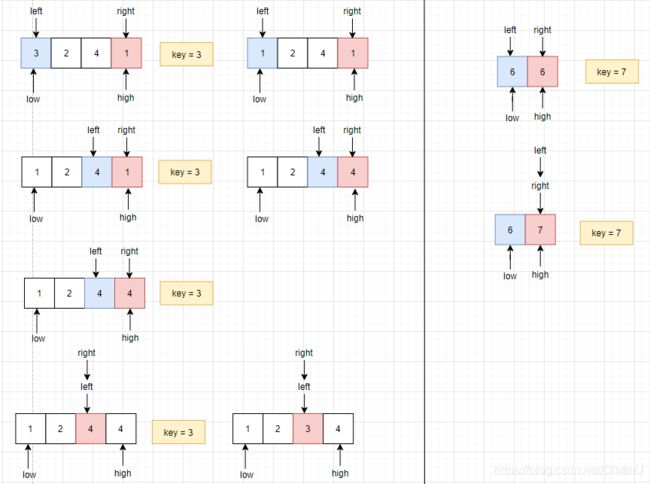This screenshot has height=484, width=650.
Task: Click the "left" label stacked above a "right" label
Action: (540, 150)
